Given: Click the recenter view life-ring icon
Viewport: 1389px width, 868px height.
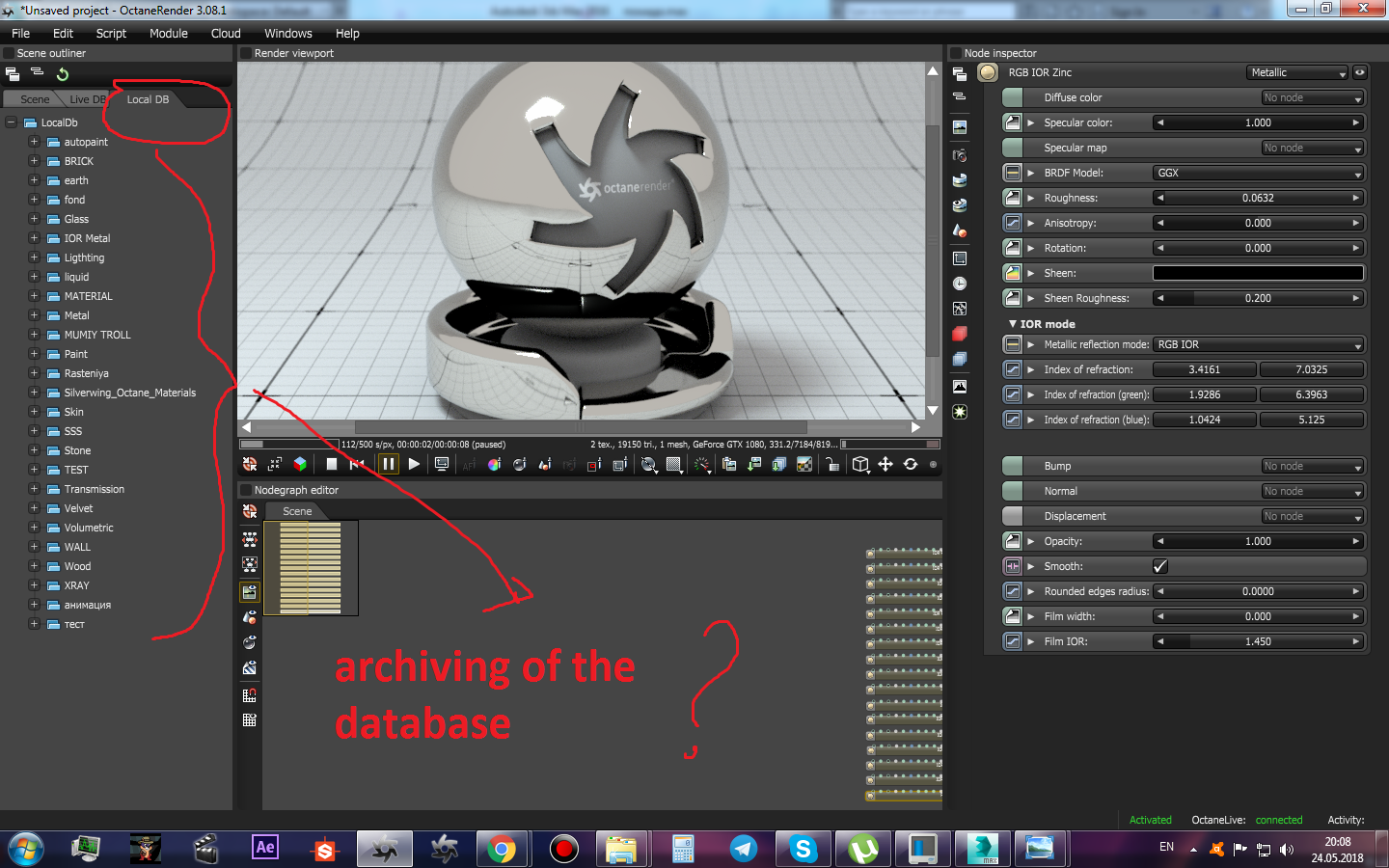Looking at the screenshot, I should [250, 464].
